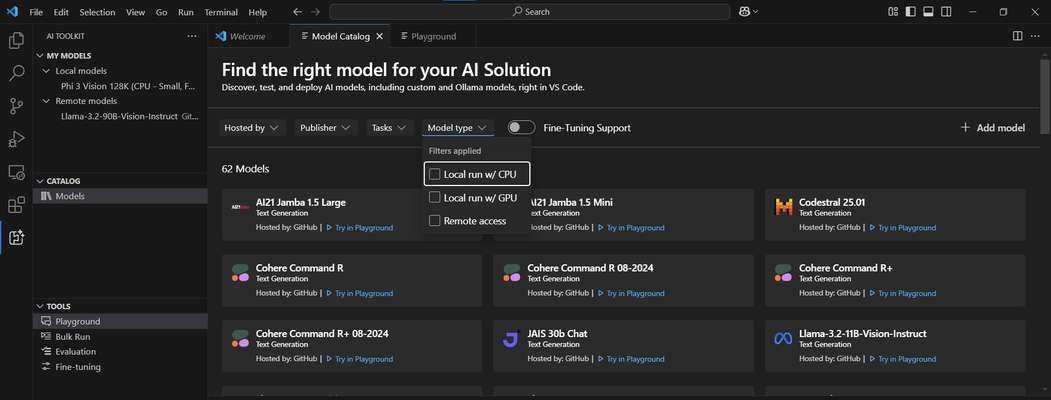This screenshot has width=1051, height=400.
Task: Click the Codestral 25.01 Mistral logo
Action: click(783, 207)
